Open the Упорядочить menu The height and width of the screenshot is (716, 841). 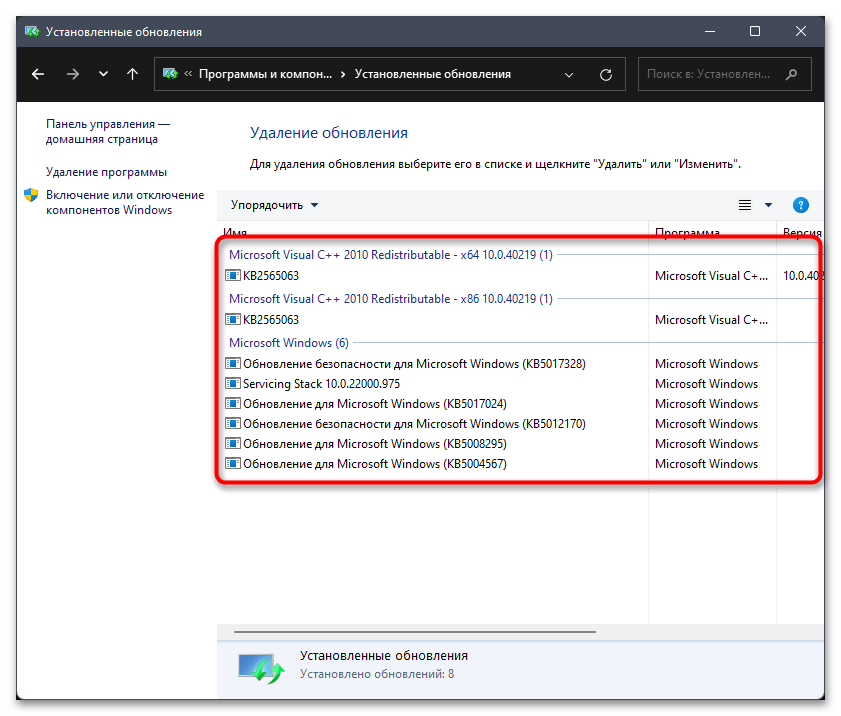(274, 205)
